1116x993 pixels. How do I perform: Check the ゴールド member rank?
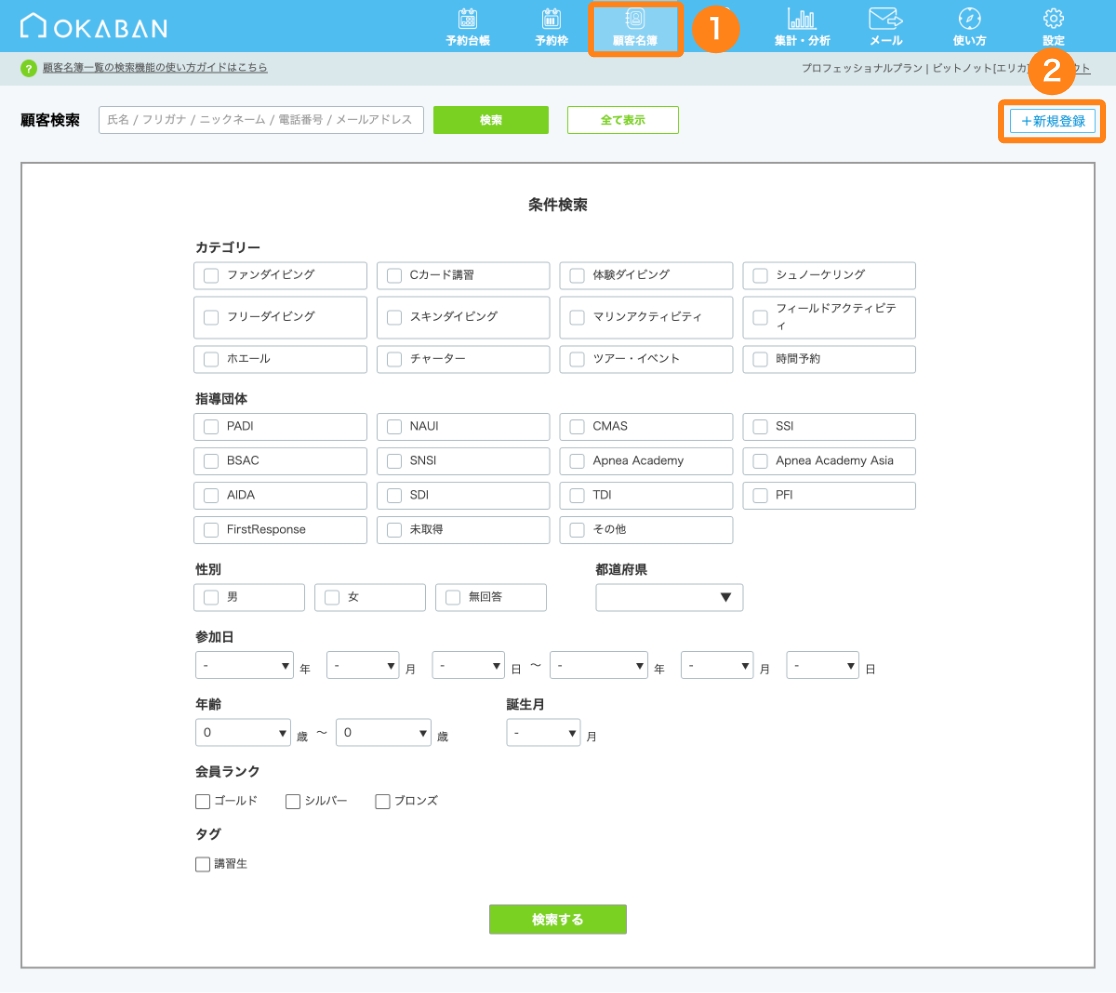[203, 802]
